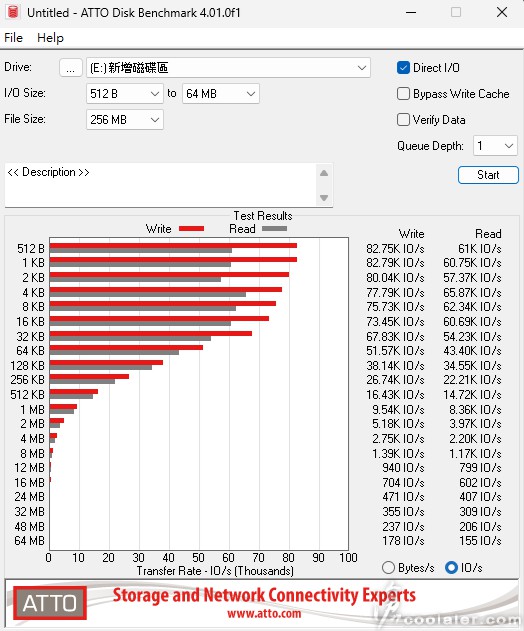Click the 64 MB row label
The image size is (524, 631).
[x=29, y=540]
